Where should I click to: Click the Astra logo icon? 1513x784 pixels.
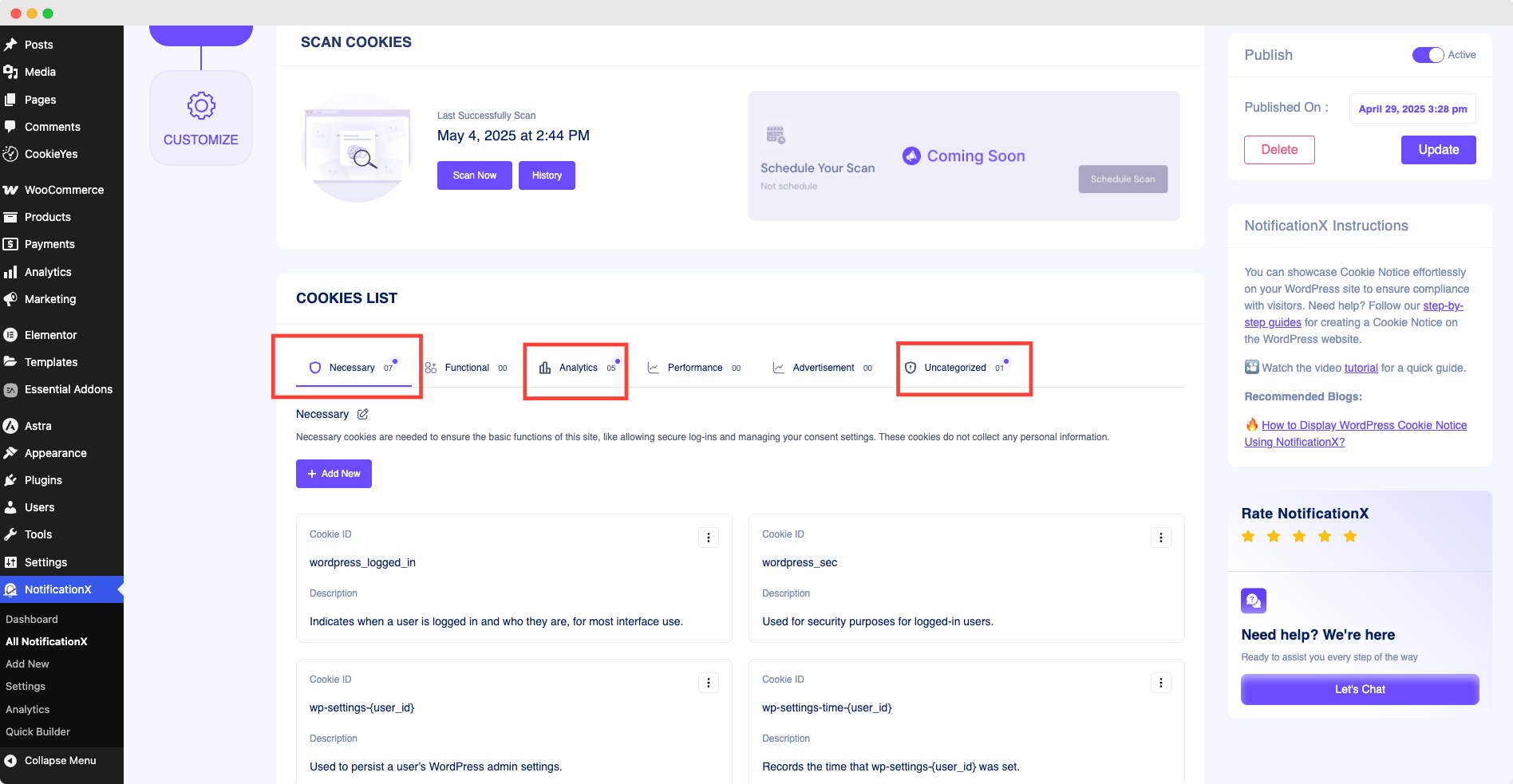coord(10,426)
